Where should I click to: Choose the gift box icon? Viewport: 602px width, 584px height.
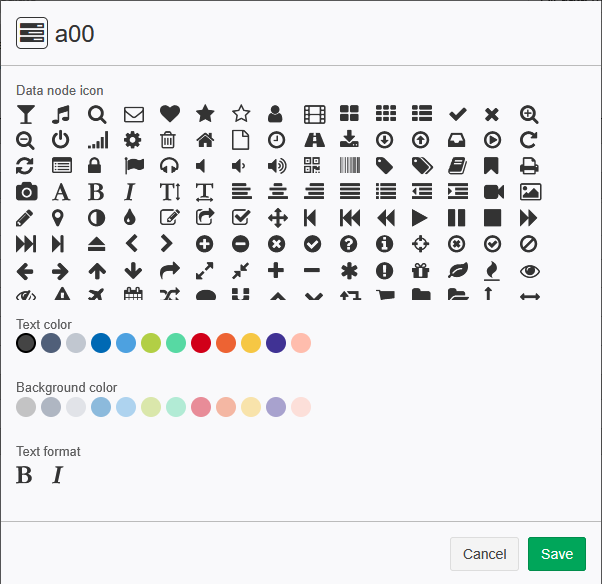420,271
